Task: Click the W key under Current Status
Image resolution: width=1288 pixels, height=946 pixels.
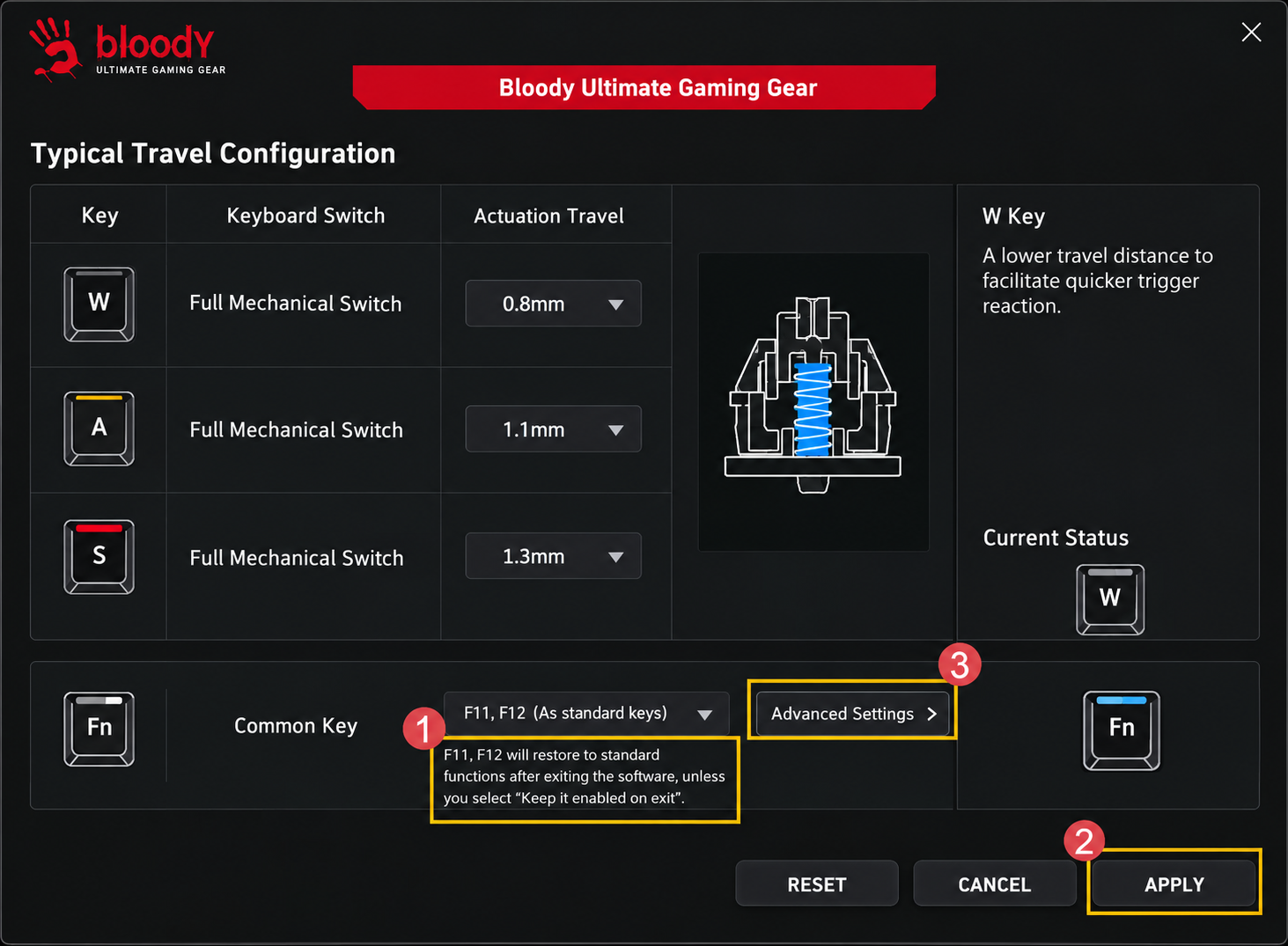Action: coord(1110,599)
